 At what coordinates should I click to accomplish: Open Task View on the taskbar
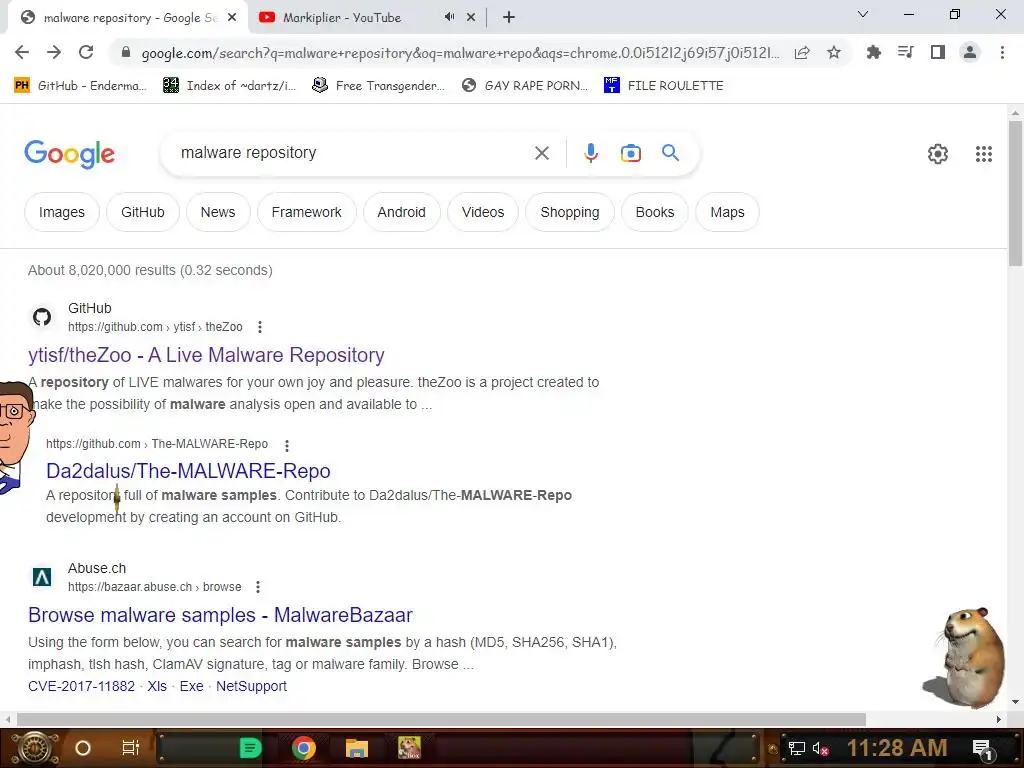click(131, 748)
